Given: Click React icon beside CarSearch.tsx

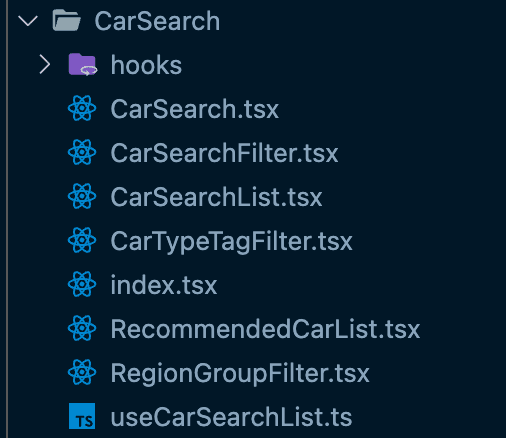Looking at the screenshot, I should pyautogui.click(x=82, y=108).
